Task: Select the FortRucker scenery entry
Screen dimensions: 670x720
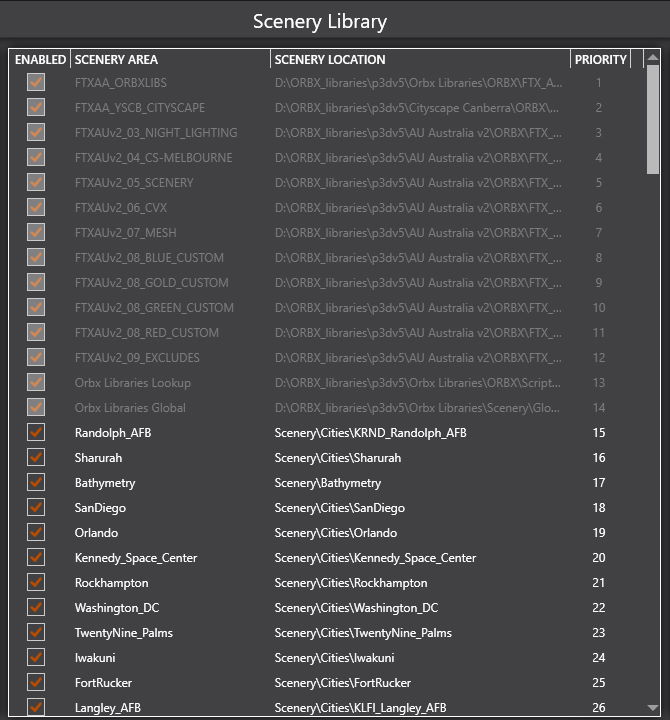Action: tap(103, 683)
